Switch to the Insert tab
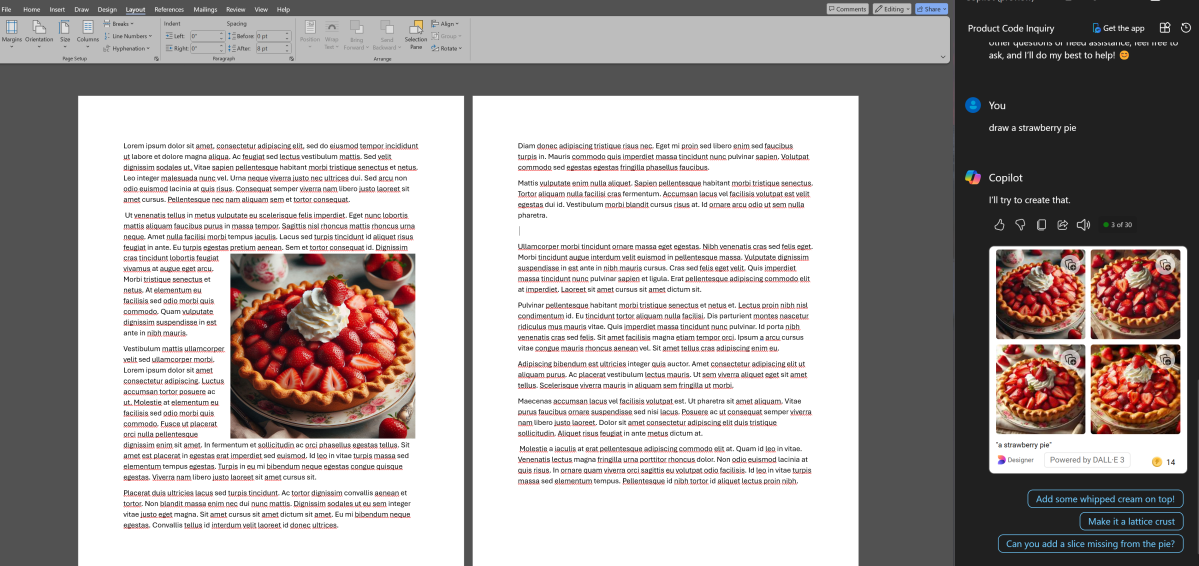This screenshot has height=566, width=1199. pos(57,9)
